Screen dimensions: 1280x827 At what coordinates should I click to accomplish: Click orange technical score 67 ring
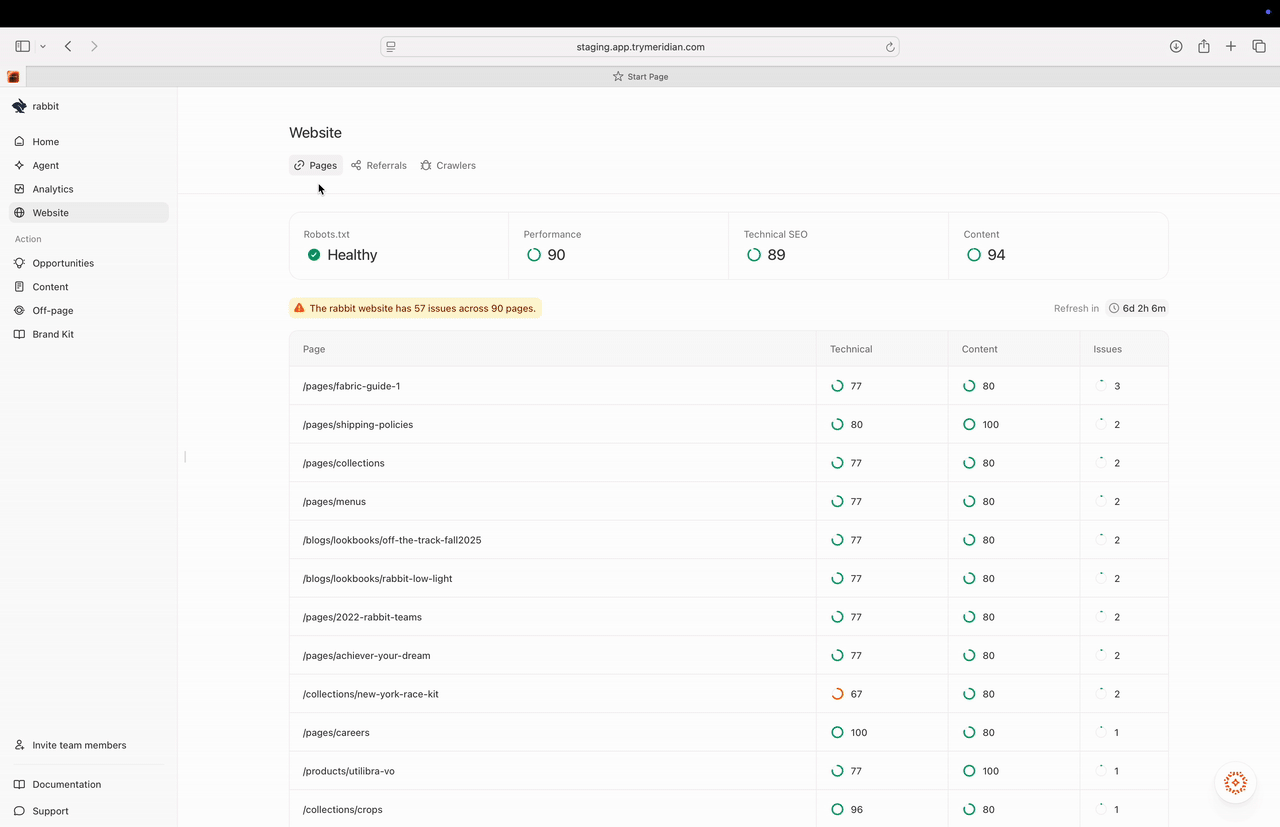tap(838, 694)
